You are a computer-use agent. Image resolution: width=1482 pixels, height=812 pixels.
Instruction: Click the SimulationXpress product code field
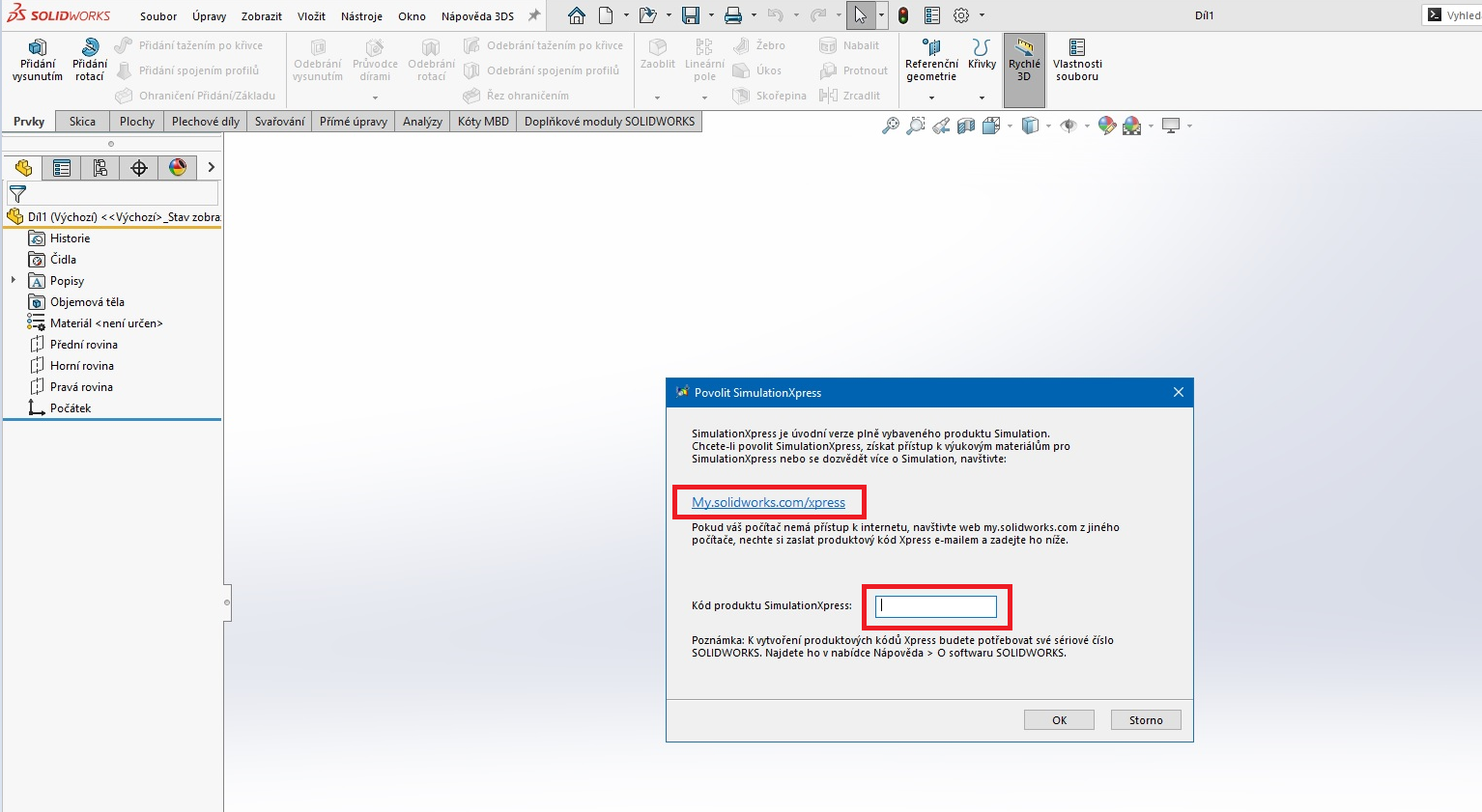(x=935, y=606)
